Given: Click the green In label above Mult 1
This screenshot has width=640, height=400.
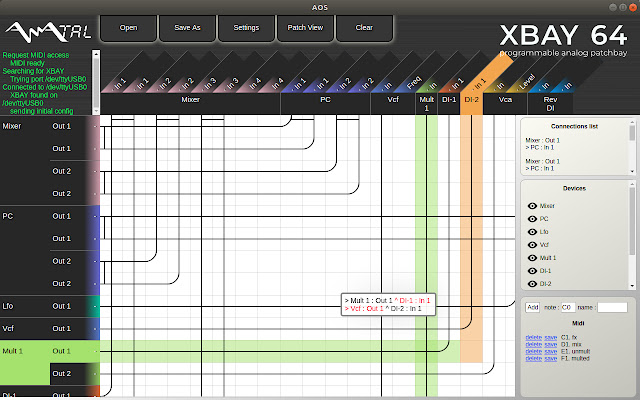Looking at the screenshot, I should pos(433,86).
